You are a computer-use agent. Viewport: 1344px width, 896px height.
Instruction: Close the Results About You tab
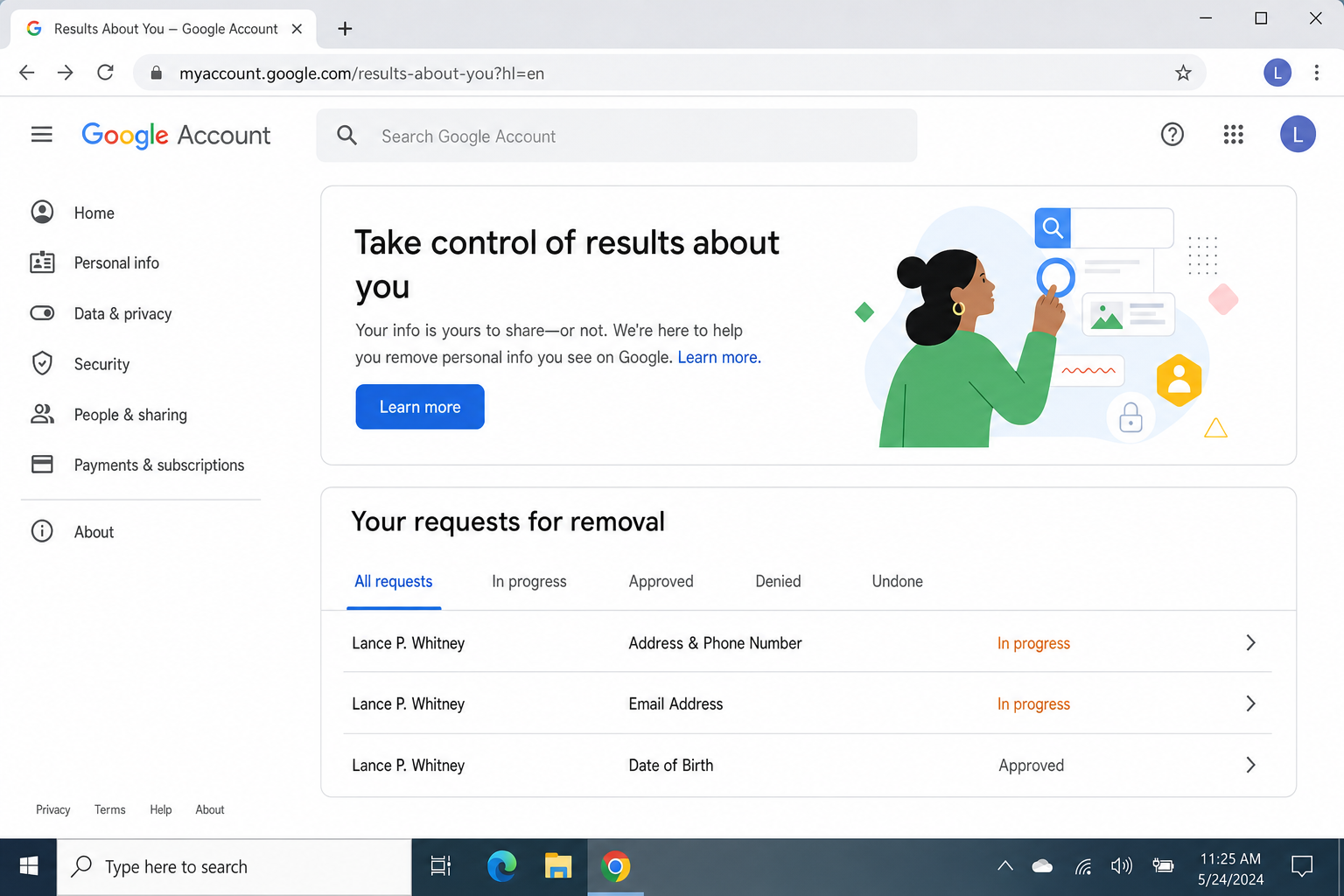point(297,29)
